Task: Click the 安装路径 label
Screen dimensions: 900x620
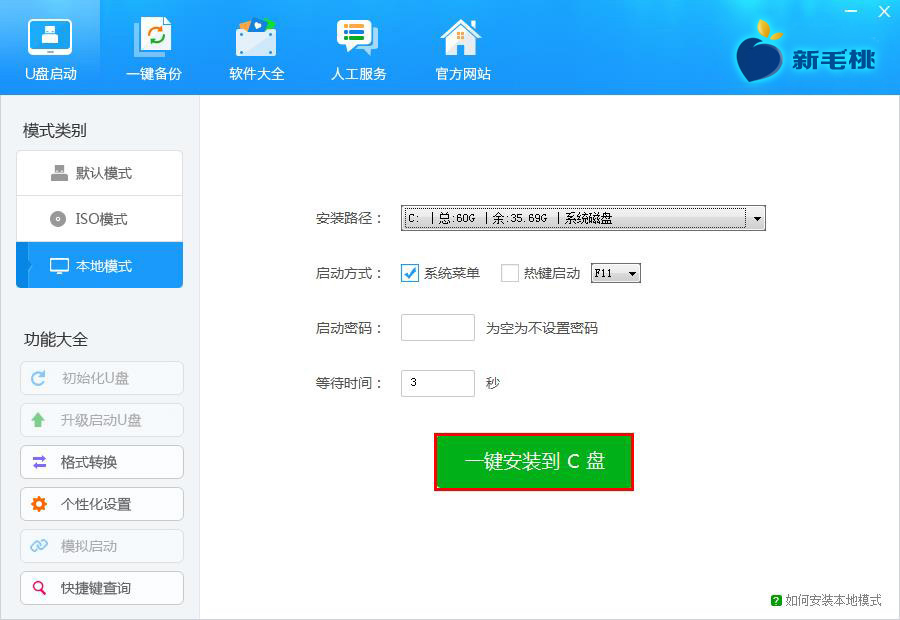Action: click(348, 218)
